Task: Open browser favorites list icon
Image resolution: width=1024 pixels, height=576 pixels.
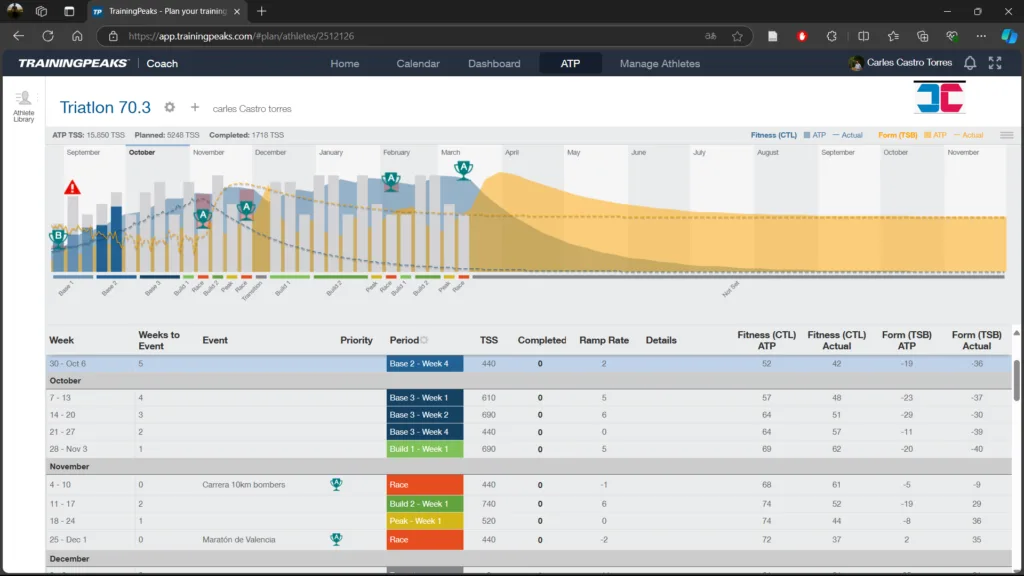Action: (x=893, y=36)
